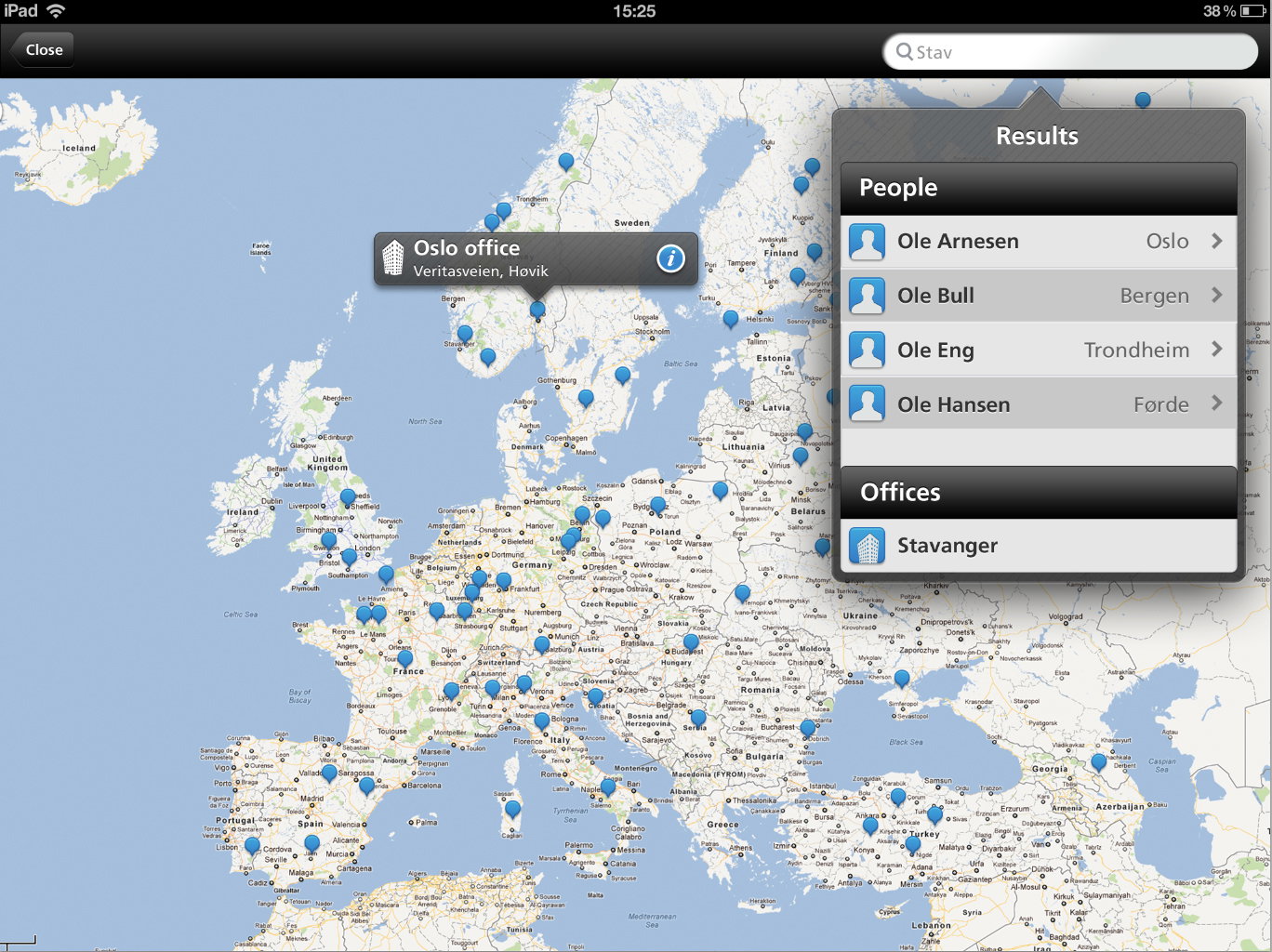
Task: Tap the Førde location label for Ole Hansen
Action: (x=1161, y=404)
